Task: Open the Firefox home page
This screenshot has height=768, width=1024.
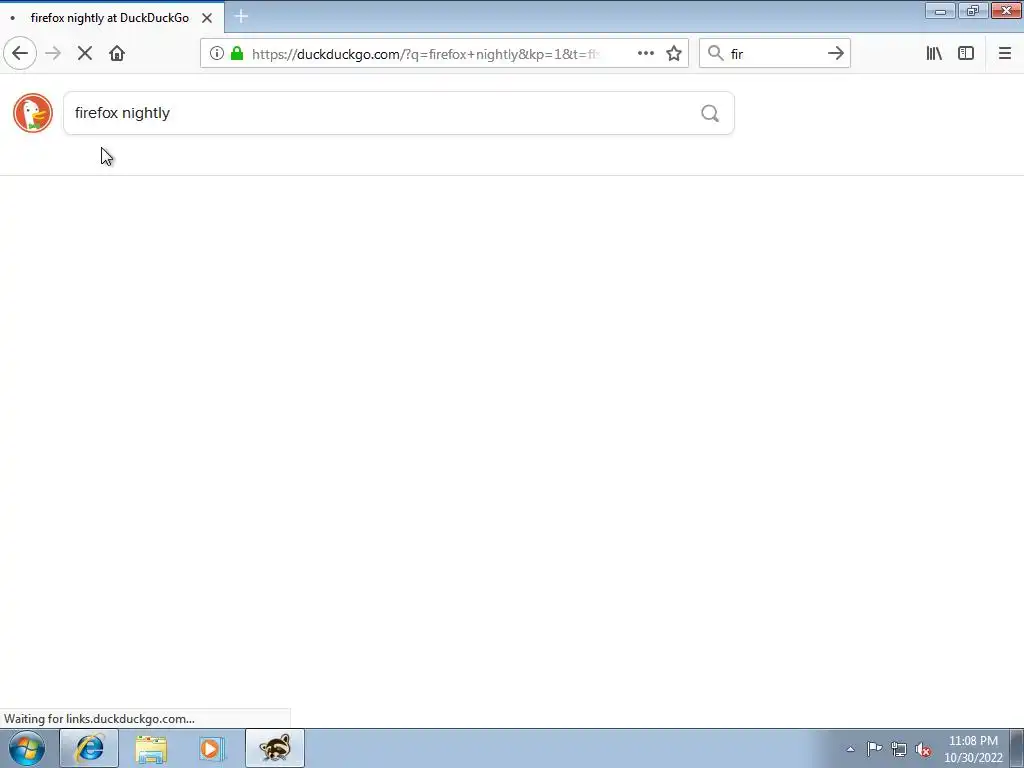Action: [x=117, y=54]
